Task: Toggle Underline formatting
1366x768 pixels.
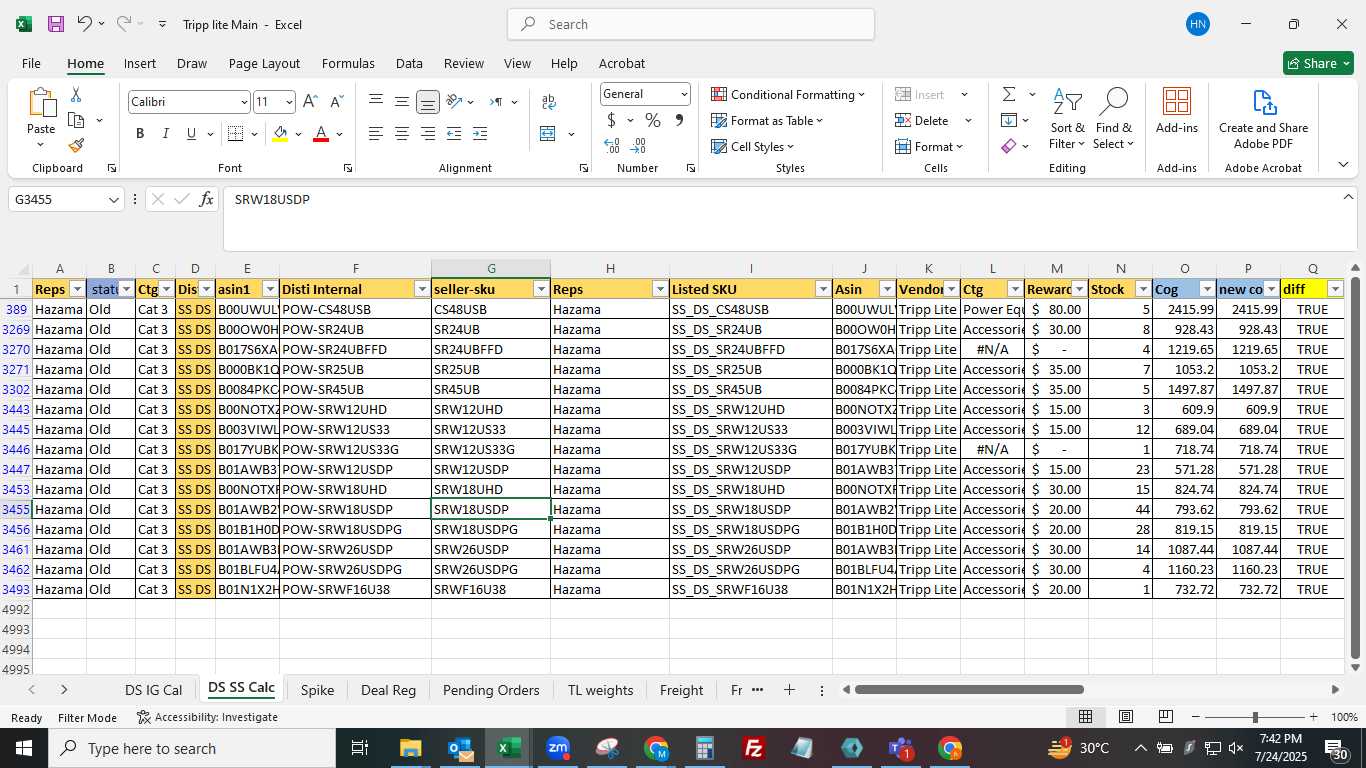Action: point(191,134)
